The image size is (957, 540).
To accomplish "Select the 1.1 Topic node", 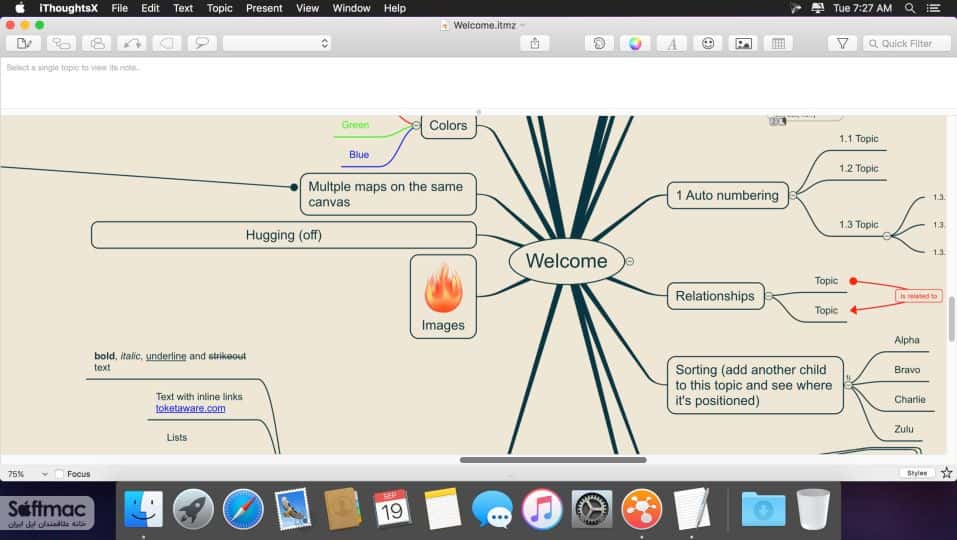I will coord(859,139).
